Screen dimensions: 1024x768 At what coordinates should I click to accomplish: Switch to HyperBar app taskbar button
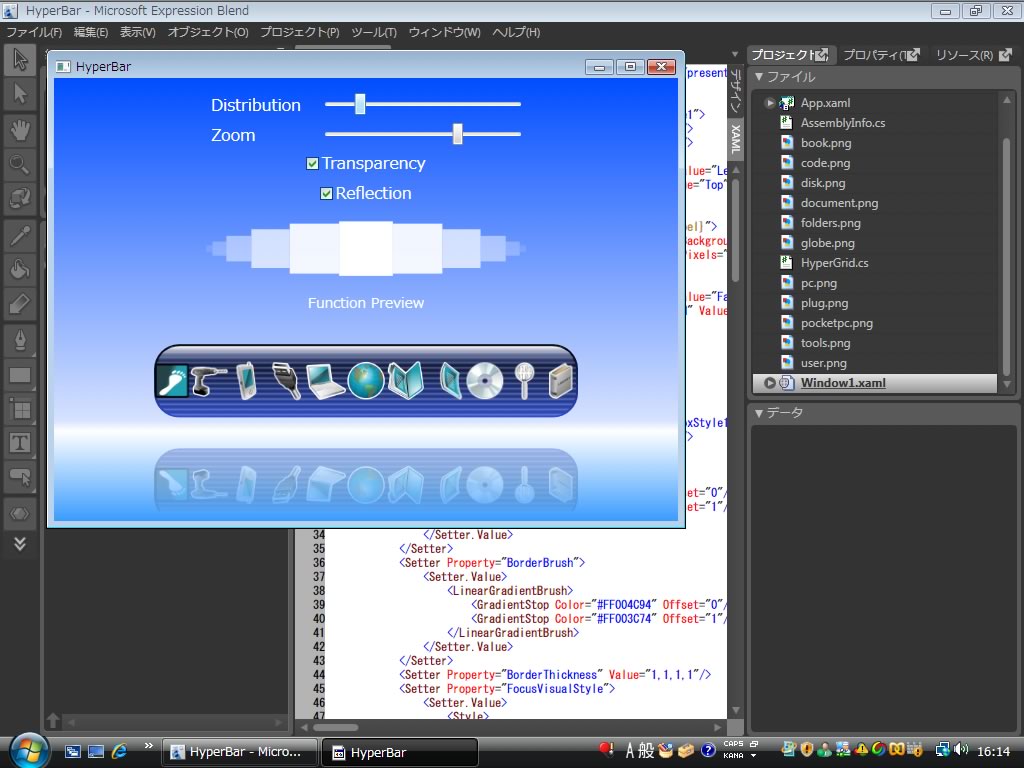pyautogui.click(x=400, y=752)
